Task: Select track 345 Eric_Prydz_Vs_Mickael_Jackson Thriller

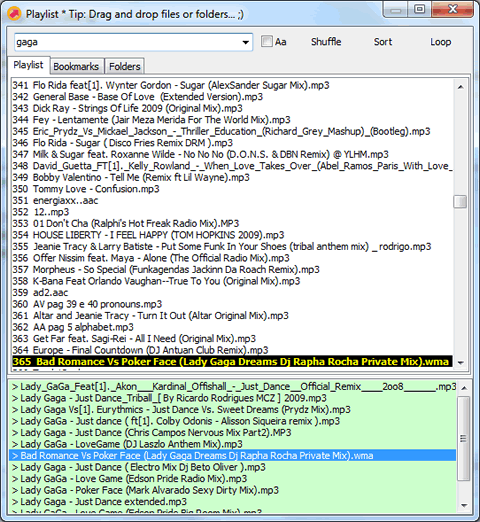Action: [x=232, y=131]
